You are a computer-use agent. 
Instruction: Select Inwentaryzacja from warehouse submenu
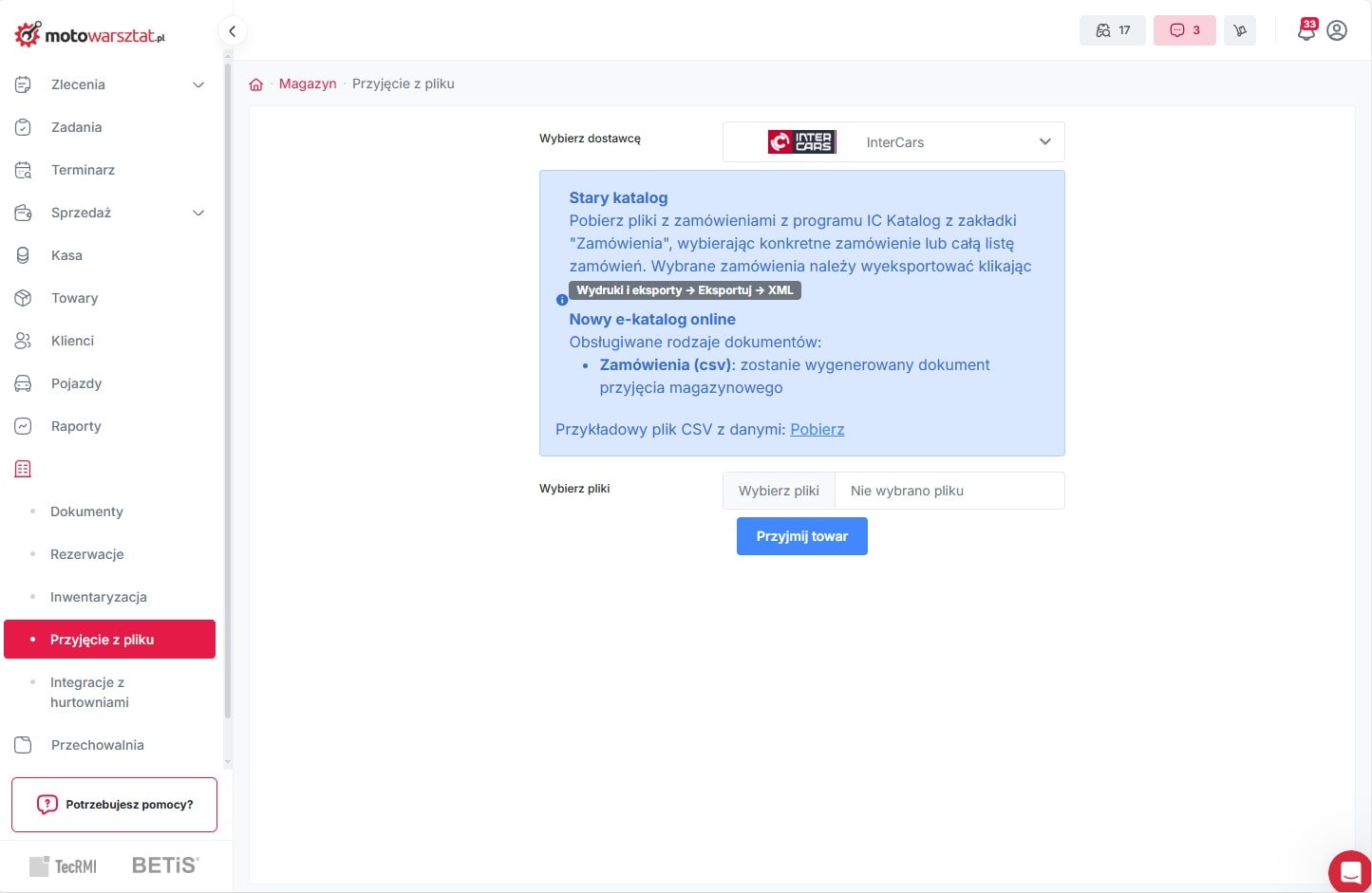tap(98, 597)
